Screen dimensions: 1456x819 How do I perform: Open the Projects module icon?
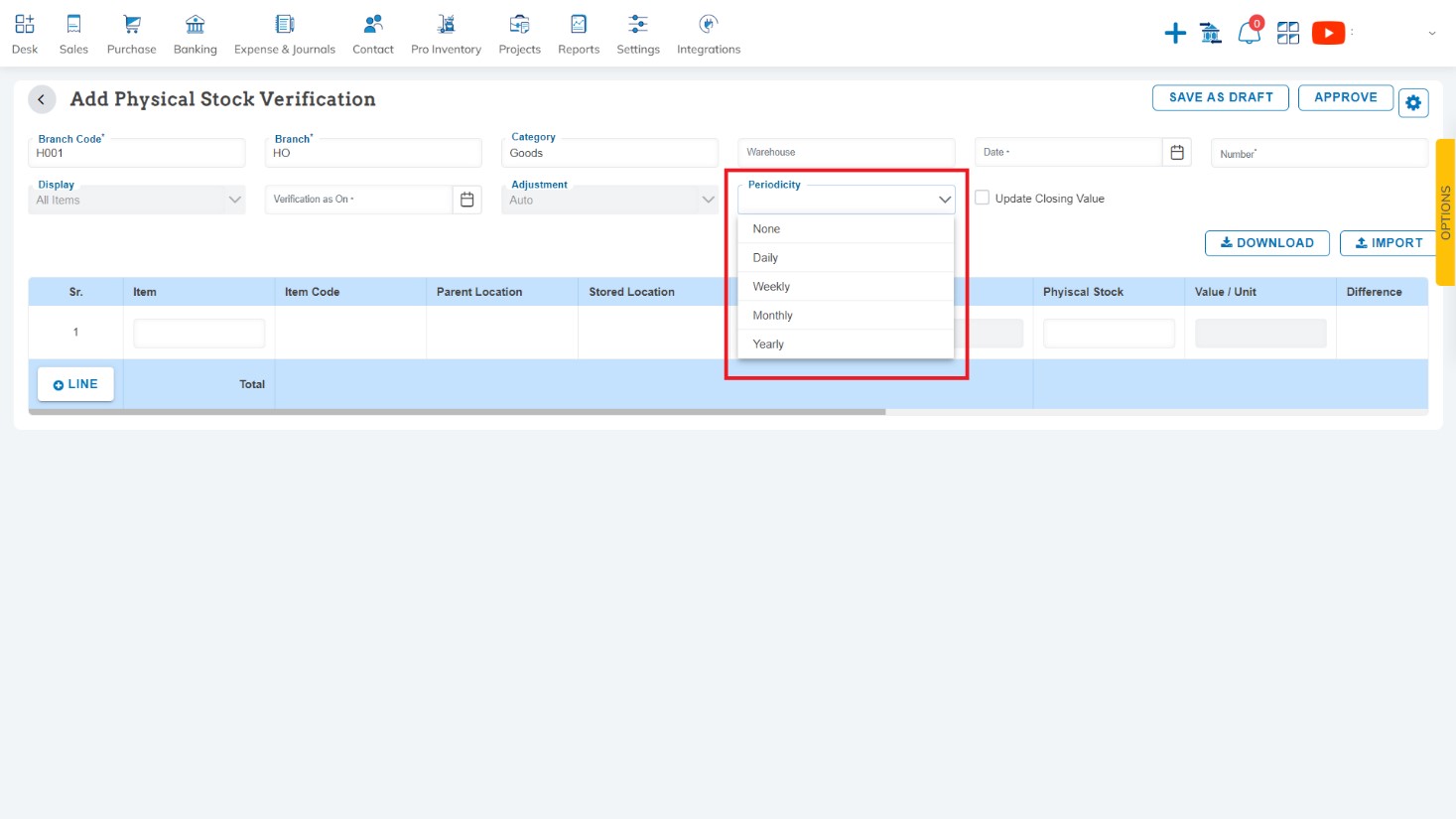click(x=519, y=24)
